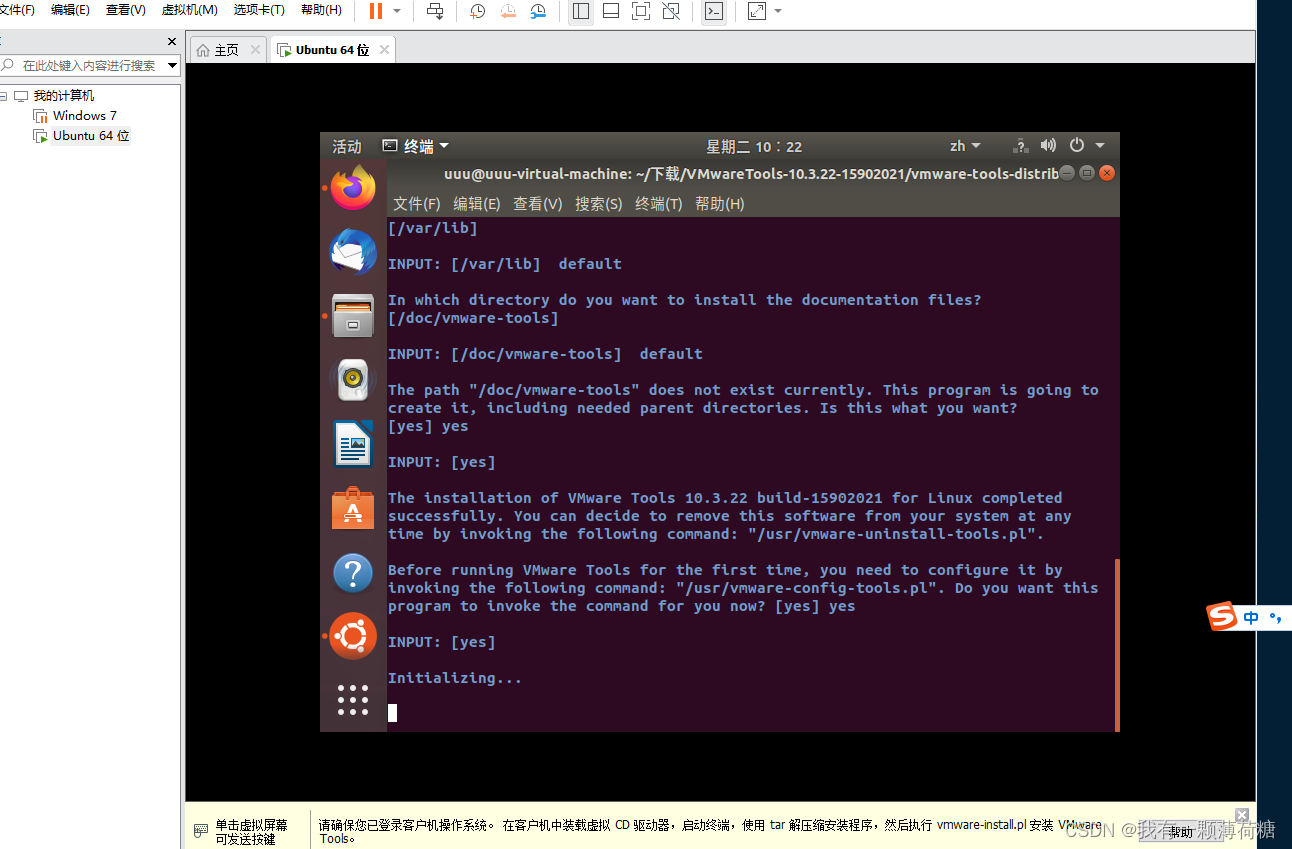Open the snapshot manager icon

pos(538,11)
